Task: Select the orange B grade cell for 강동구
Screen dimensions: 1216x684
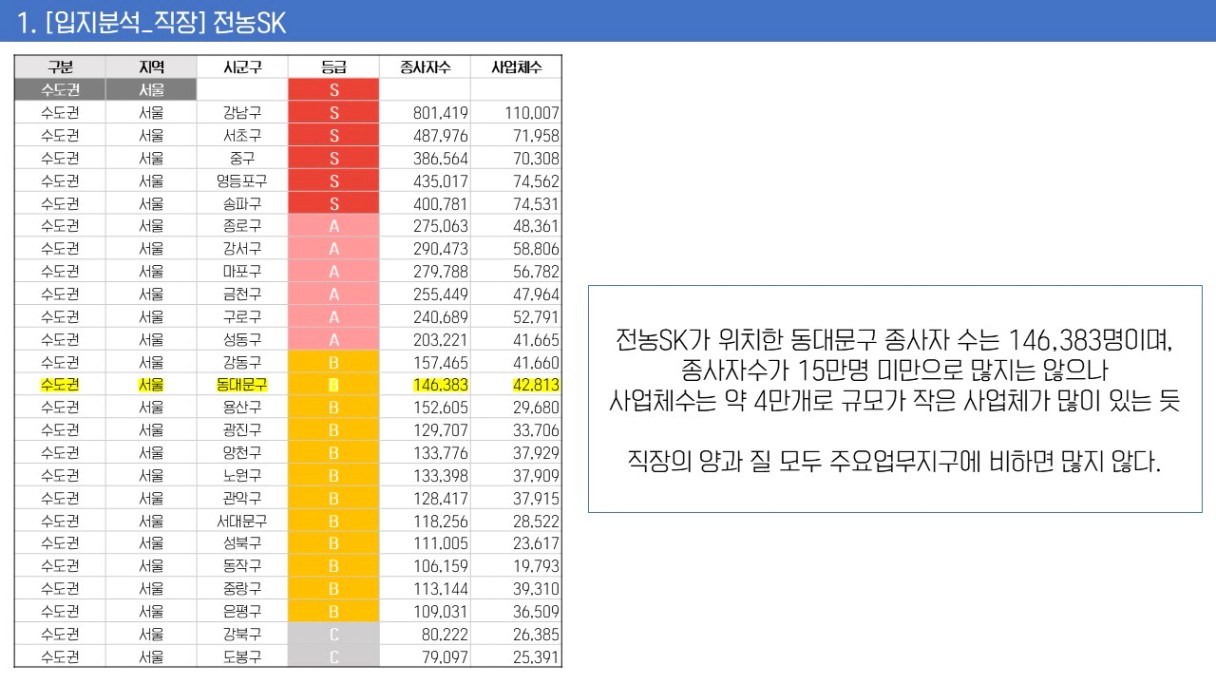Action: pyautogui.click(x=334, y=362)
